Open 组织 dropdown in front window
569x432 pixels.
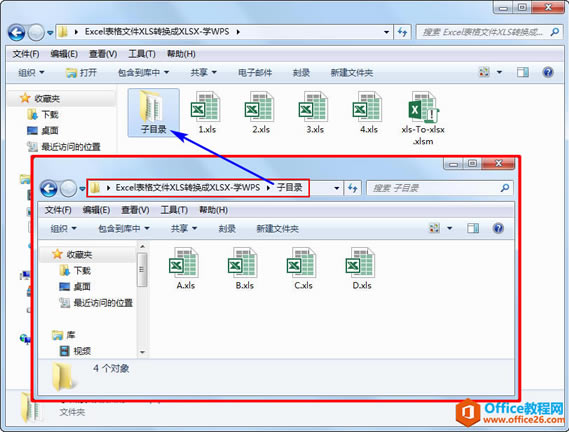[64, 228]
